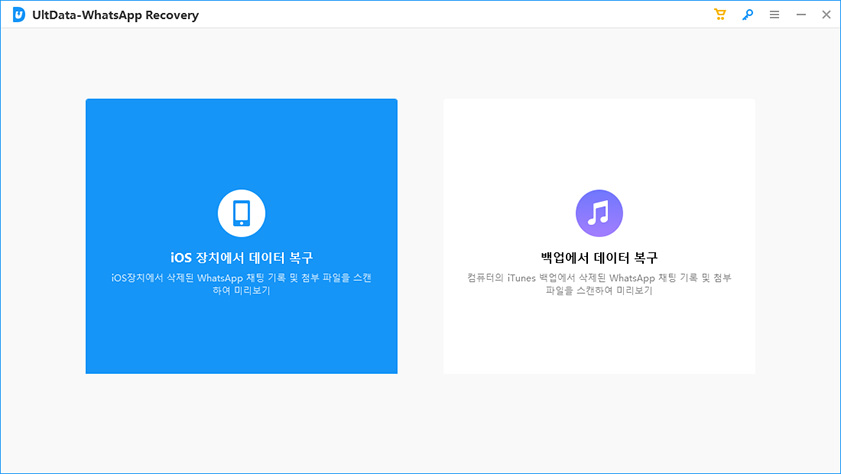This screenshot has height=474, width=841.
Task: Minimize the UltData window
Action: pos(800,15)
